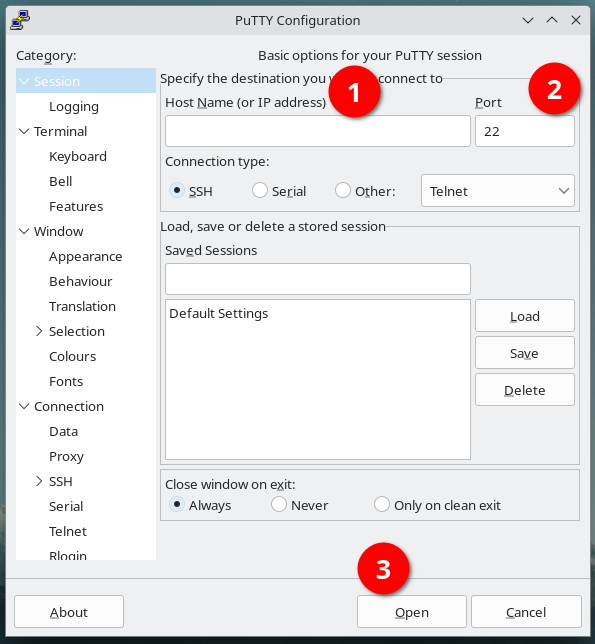The image size is (595, 644).
Task: Collapse the Window tree category
Action: click(25, 231)
